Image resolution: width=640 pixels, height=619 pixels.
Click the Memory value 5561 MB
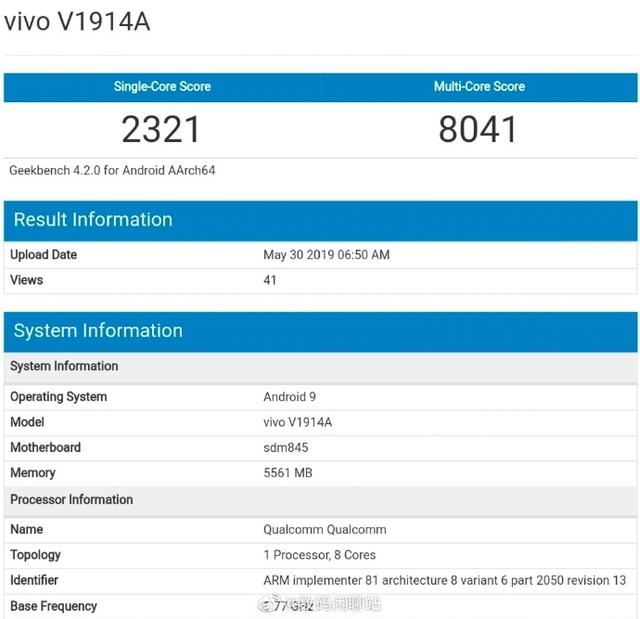click(x=288, y=473)
